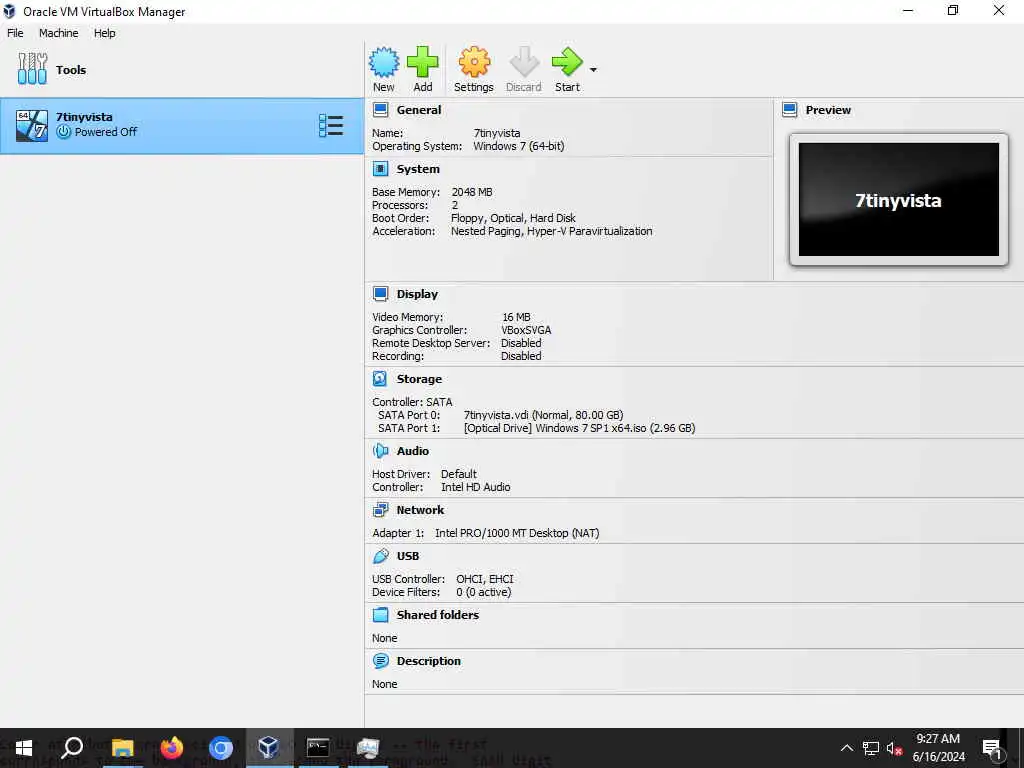This screenshot has width=1024, height=768.
Task: Click the 7tinyvista preview thumbnail
Action: (899, 200)
